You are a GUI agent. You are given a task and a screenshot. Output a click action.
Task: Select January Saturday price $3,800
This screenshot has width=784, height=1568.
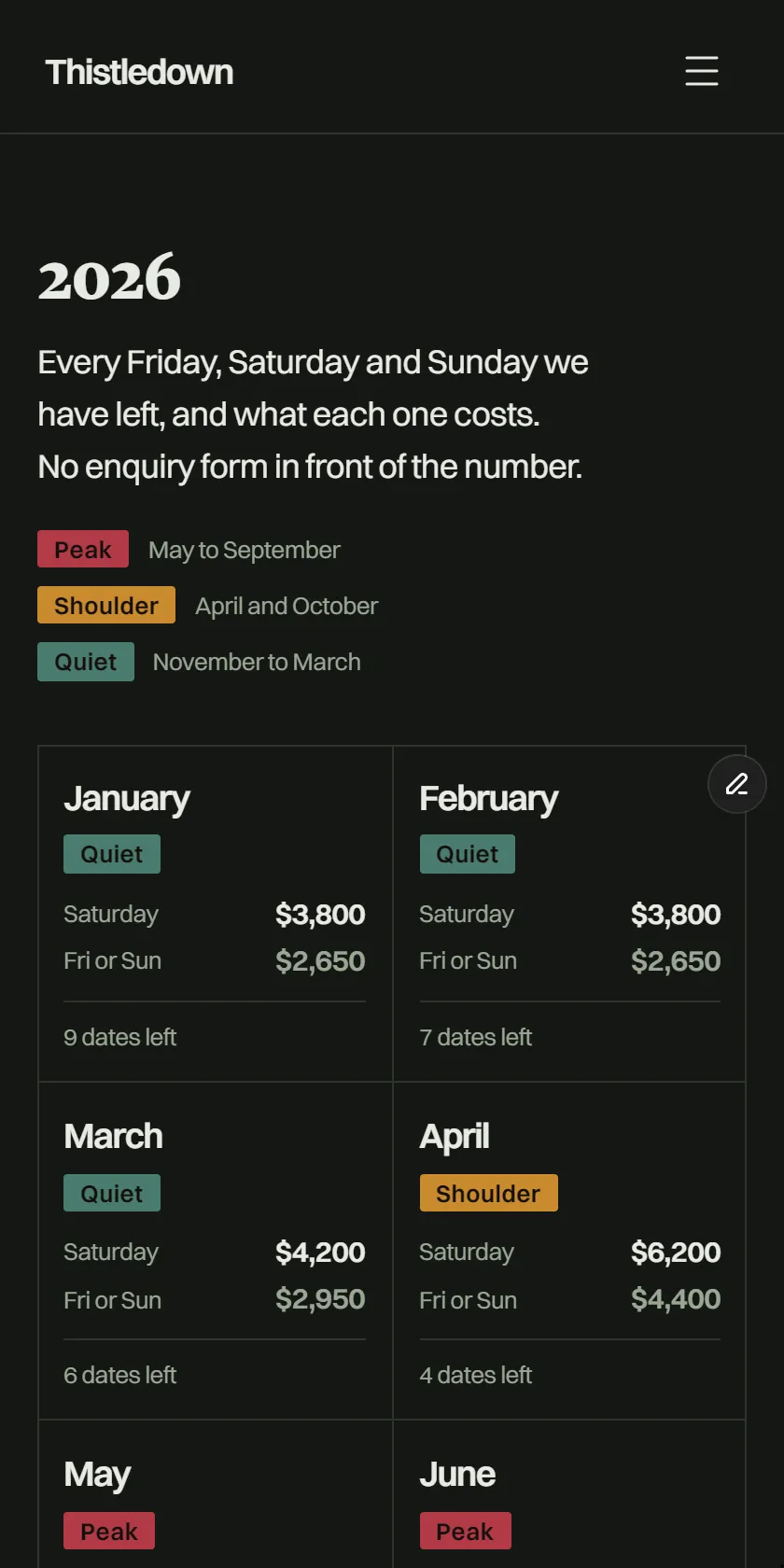click(x=320, y=914)
